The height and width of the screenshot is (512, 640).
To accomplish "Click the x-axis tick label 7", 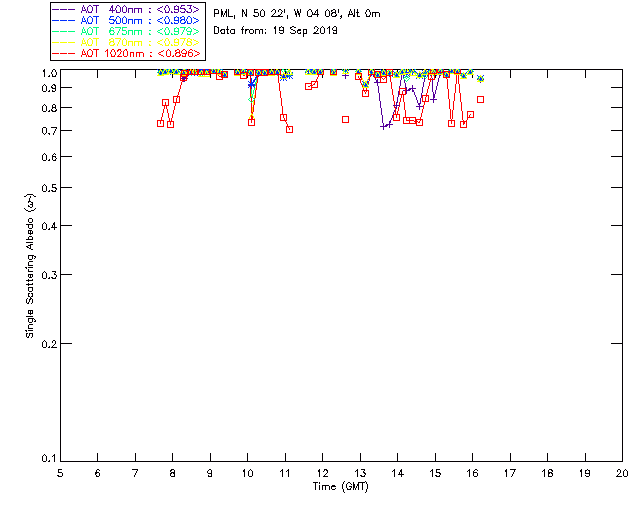I will click(135, 473).
